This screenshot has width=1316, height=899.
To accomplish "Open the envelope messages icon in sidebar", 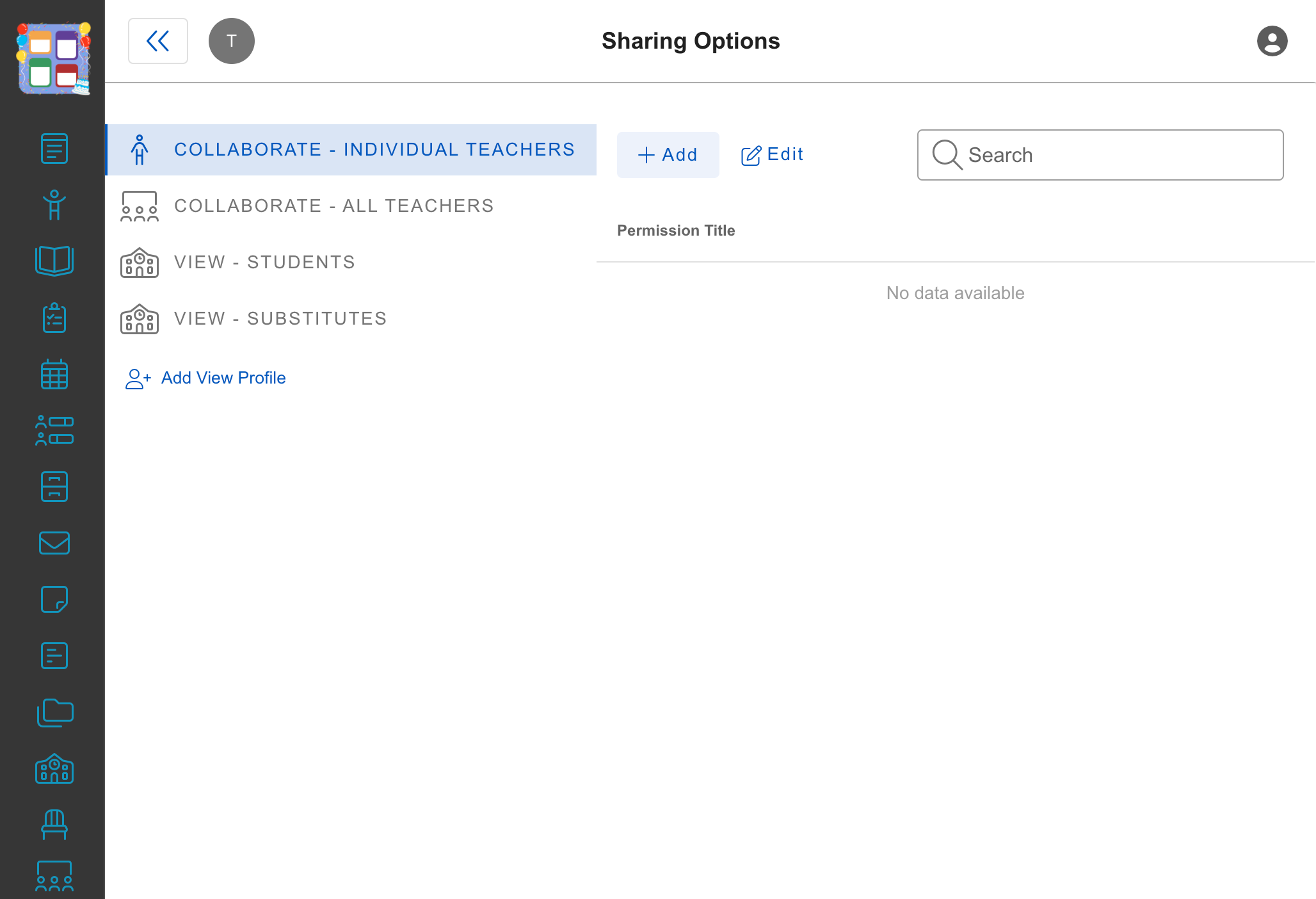I will click(x=54, y=543).
